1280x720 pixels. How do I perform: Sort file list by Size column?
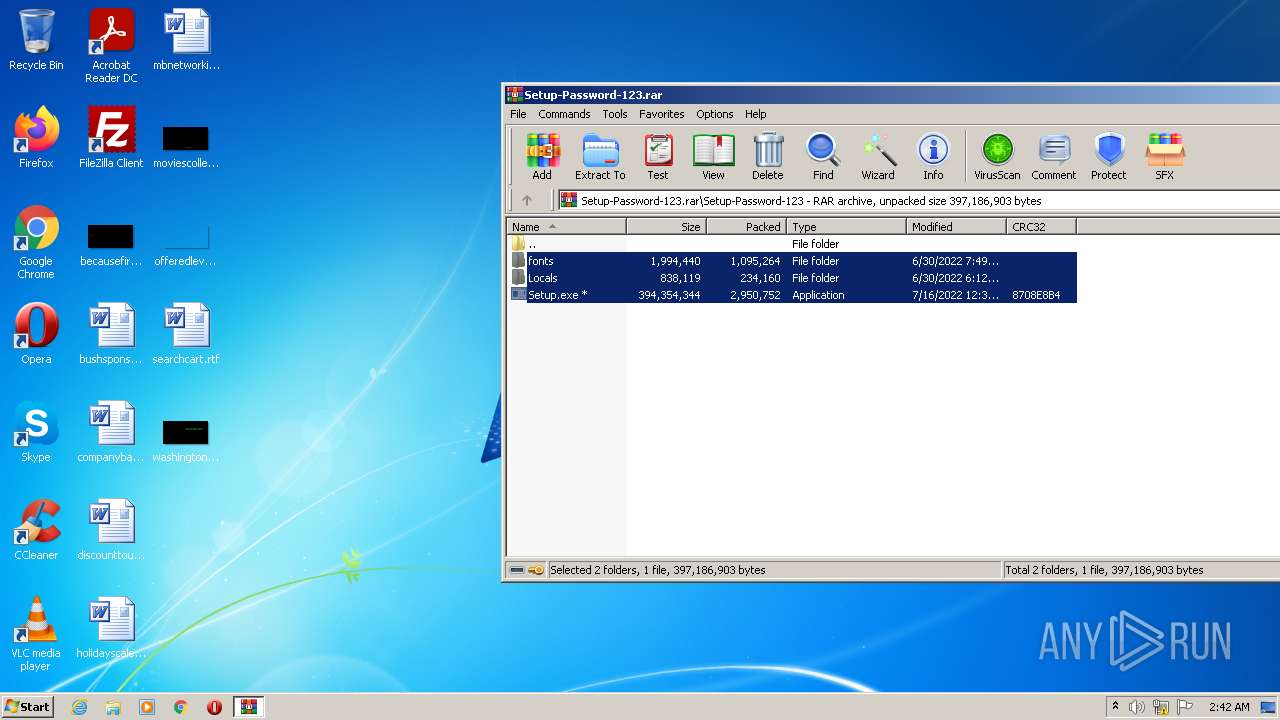click(x=667, y=227)
